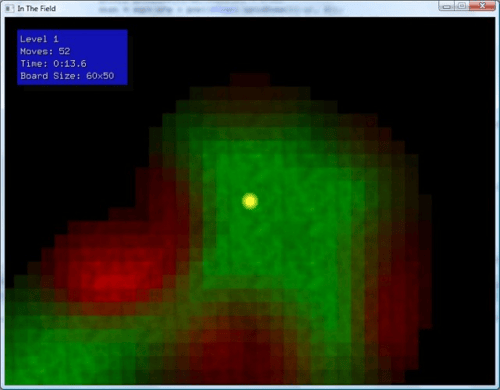The width and height of the screenshot is (500, 390).
Task: Minimize the In The Field window
Action: [447, 6]
